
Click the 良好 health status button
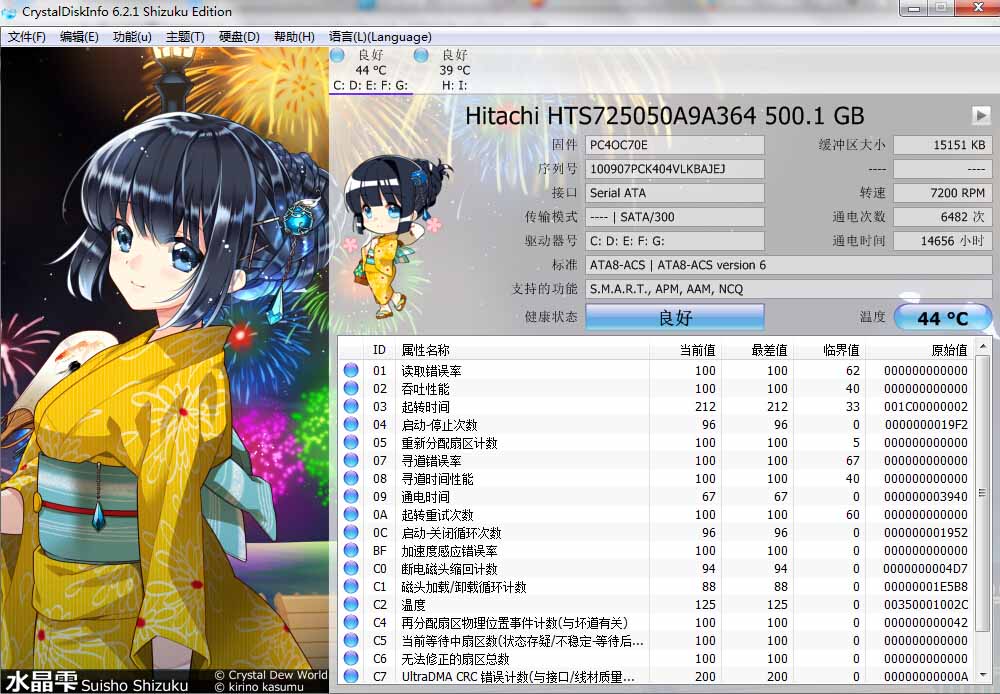point(675,318)
